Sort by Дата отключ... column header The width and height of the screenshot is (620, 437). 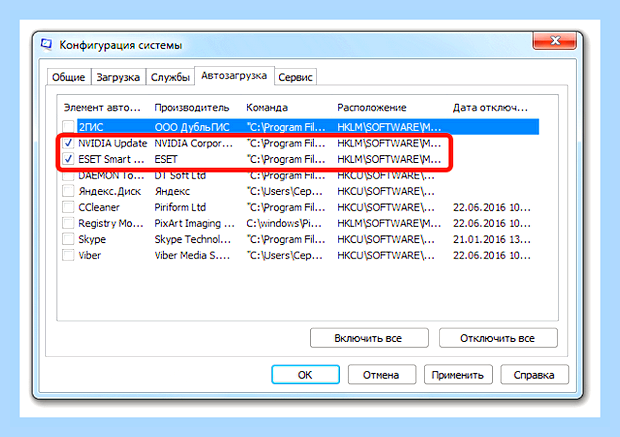[490, 108]
